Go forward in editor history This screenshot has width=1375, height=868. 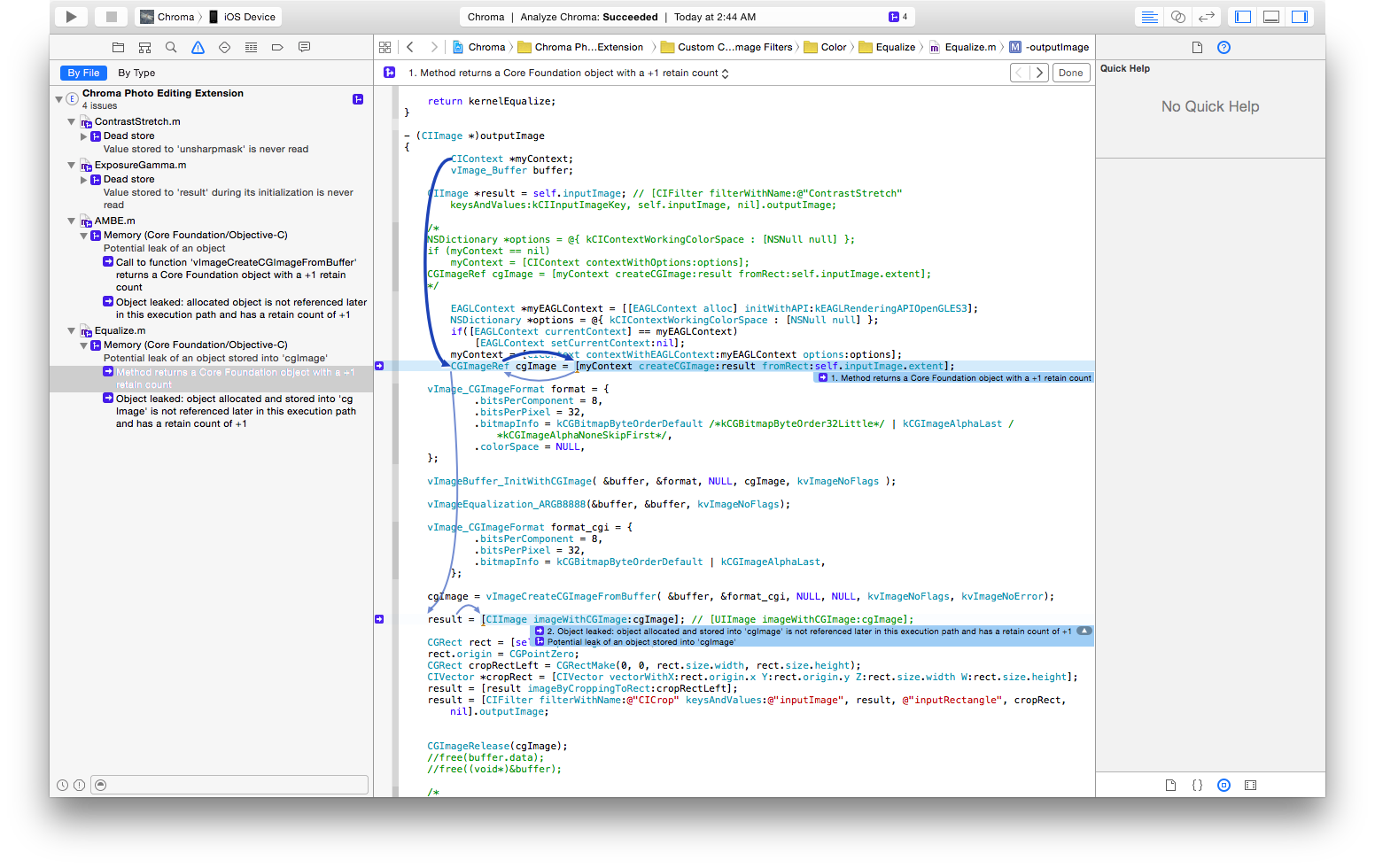433,47
